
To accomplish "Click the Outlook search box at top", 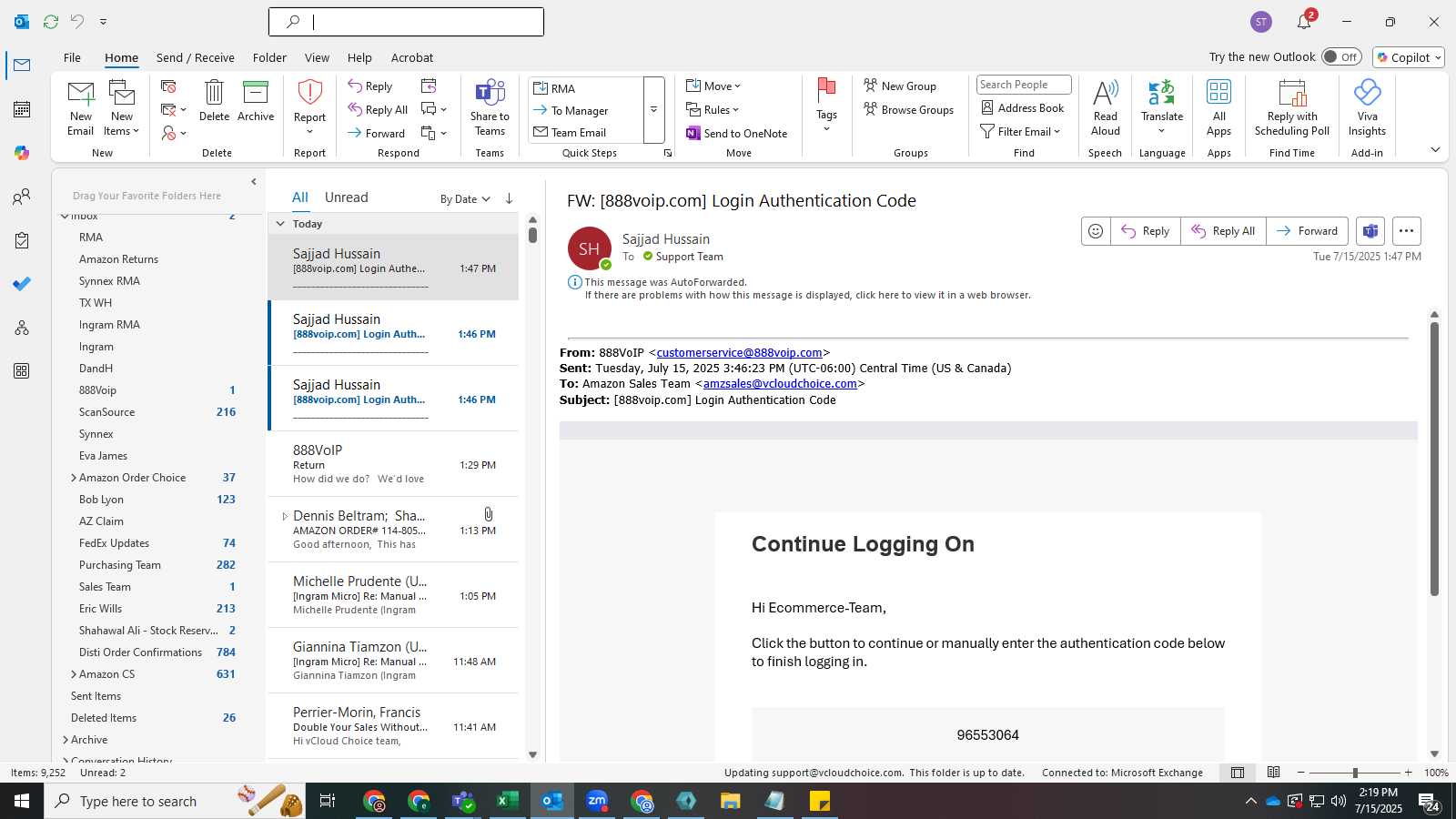I will pyautogui.click(x=406, y=22).
